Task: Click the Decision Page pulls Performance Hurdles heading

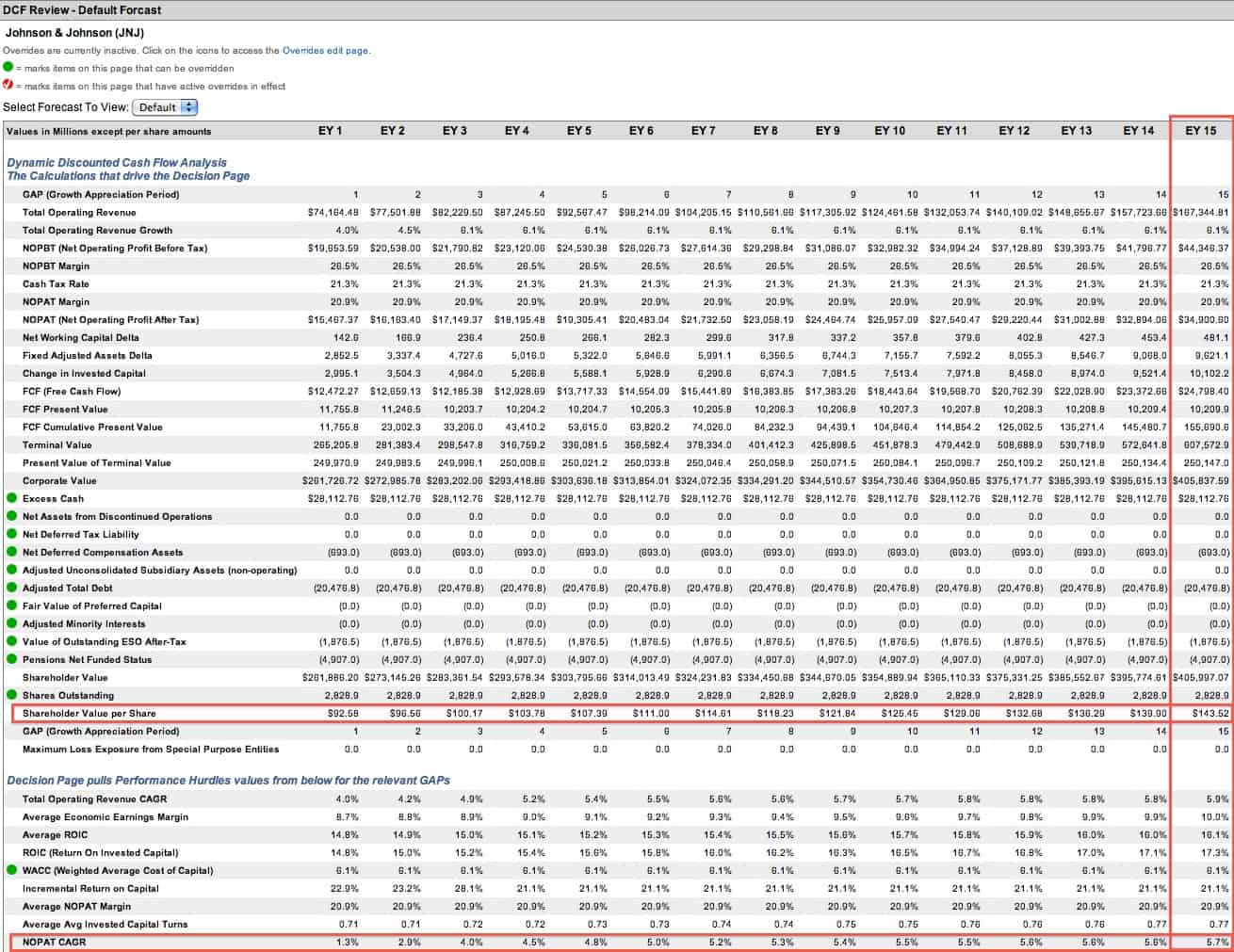Action: pyautogui.click(x=229, y=781)
